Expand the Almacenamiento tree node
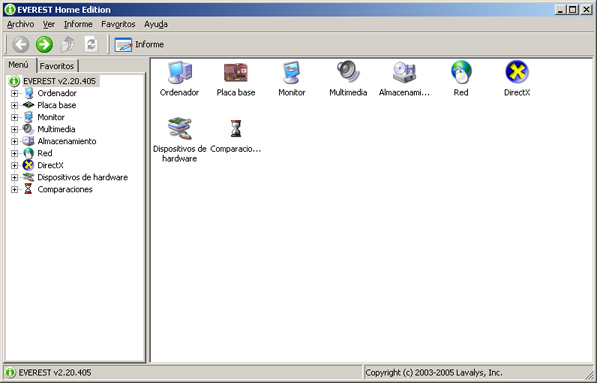Viewport: 597px width, 383px height. click(14, 141)
